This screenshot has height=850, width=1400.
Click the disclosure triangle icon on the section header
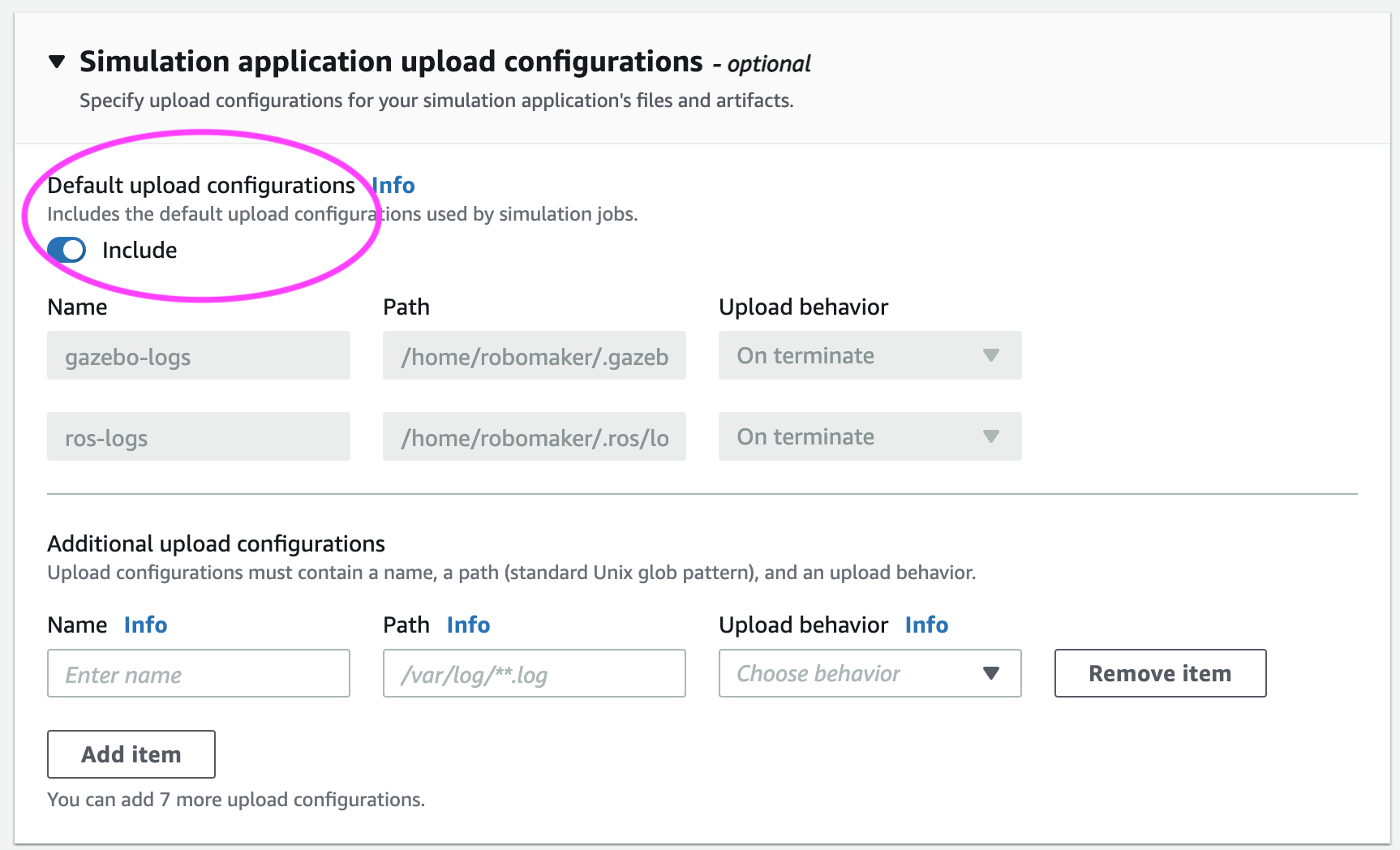[x=57, y=61]
